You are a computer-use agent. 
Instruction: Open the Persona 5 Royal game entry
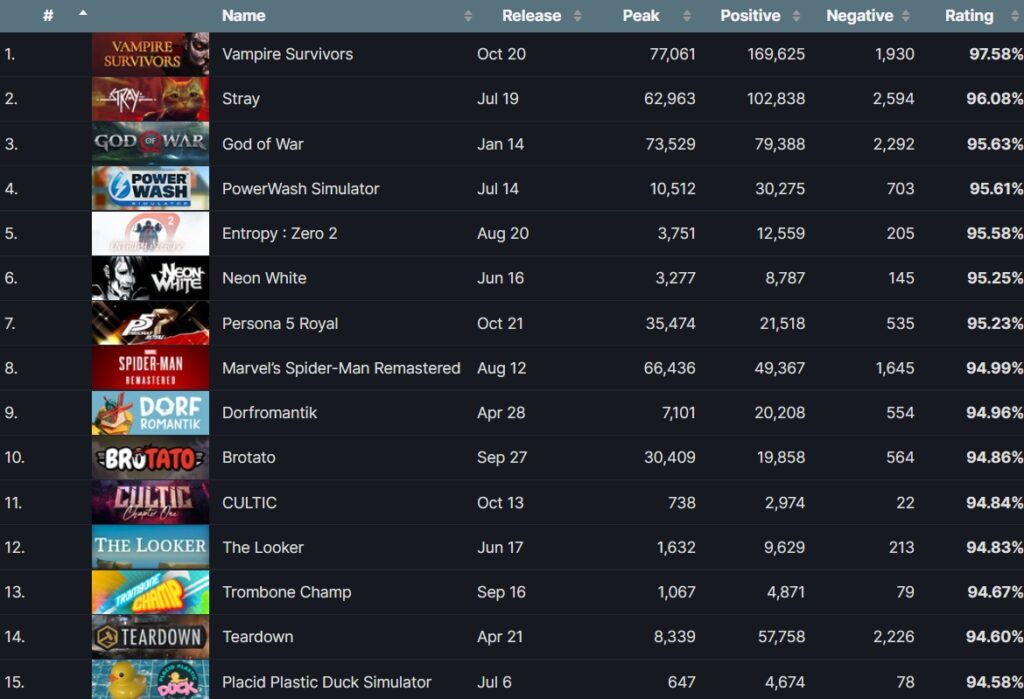[281, 323]
